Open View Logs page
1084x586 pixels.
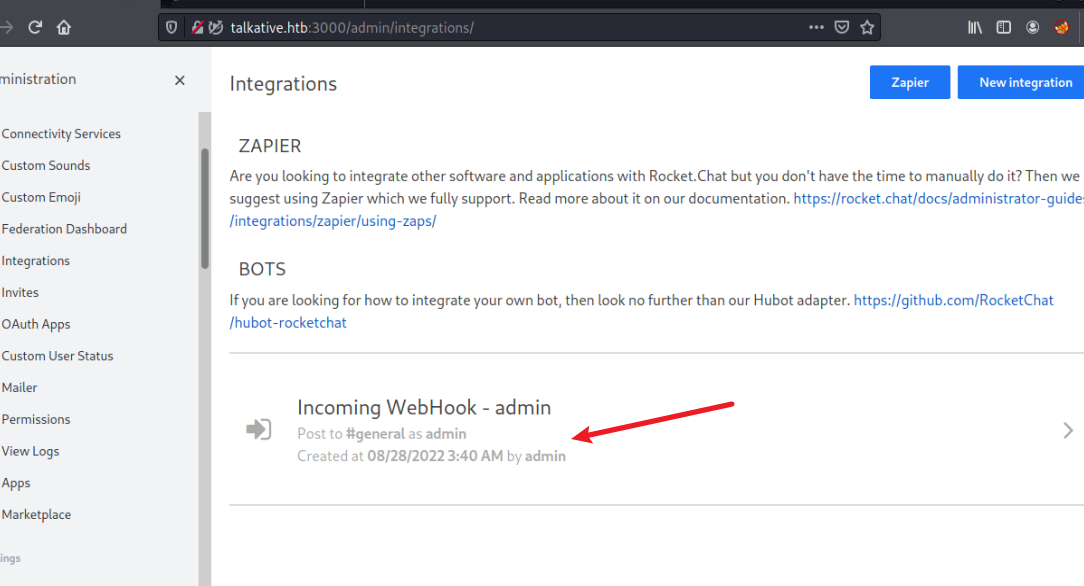coord(30,452)
